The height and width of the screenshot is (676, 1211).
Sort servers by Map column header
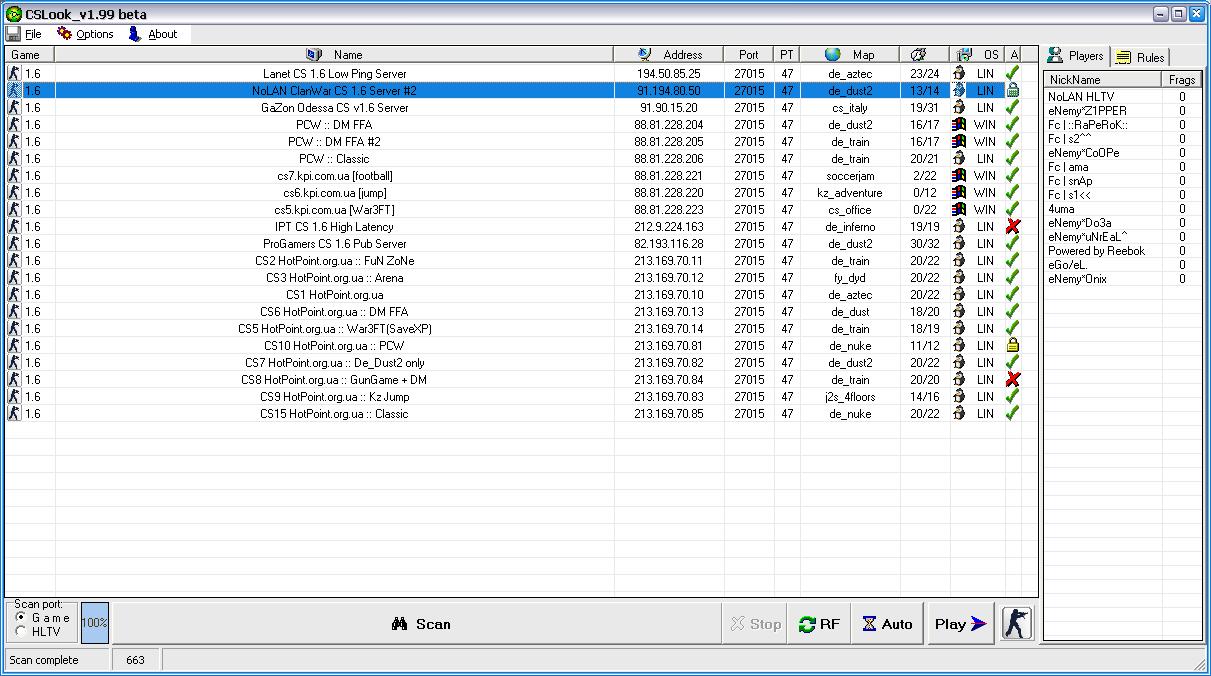850,54
